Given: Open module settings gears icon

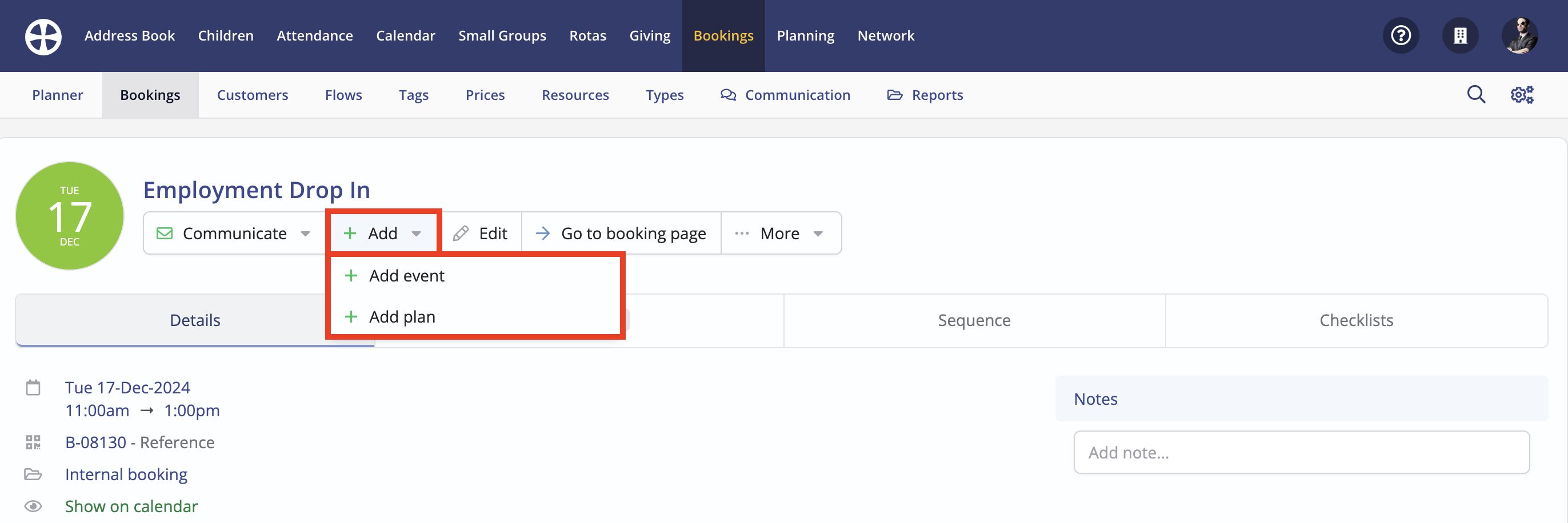Looking at the screenshot, I should tap(1522, 95).
